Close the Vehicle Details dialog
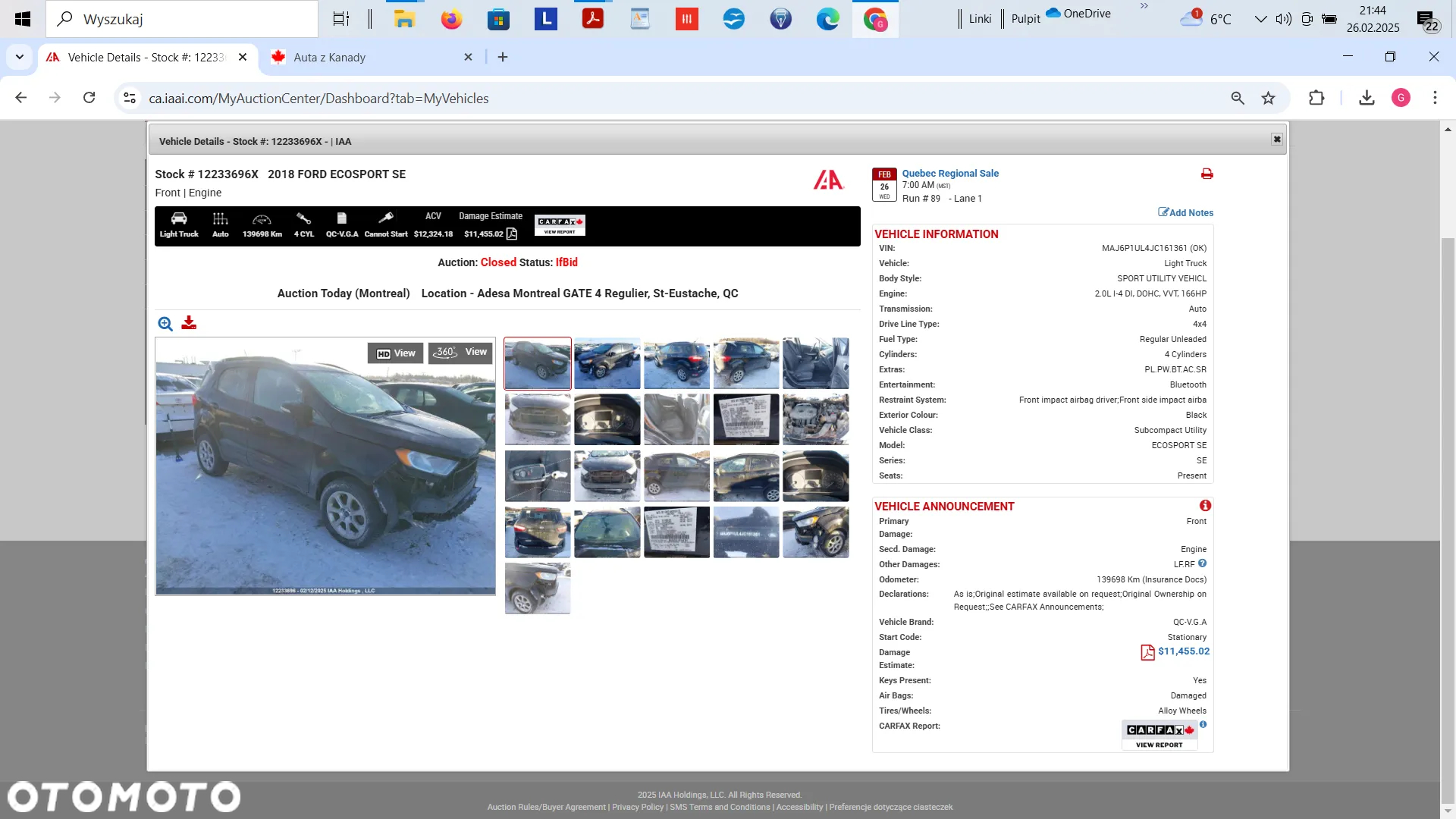 point(1277,140)
